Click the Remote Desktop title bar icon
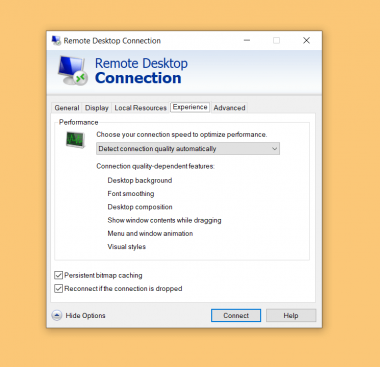380x367 pixels. [56, 40]
